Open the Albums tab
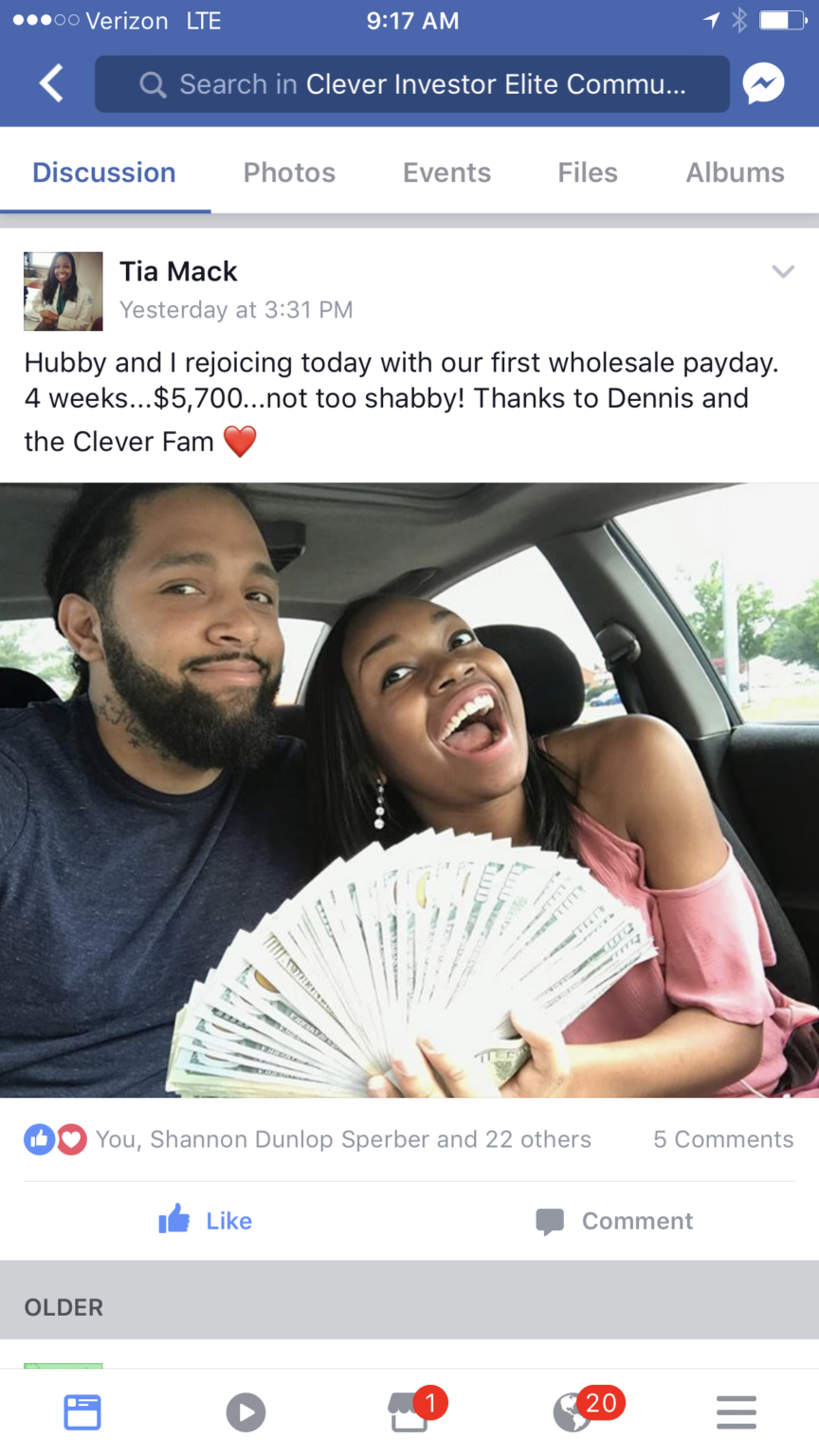Image resolution: width=819 pixels, height=1456 pixels. tap(735, 173)
